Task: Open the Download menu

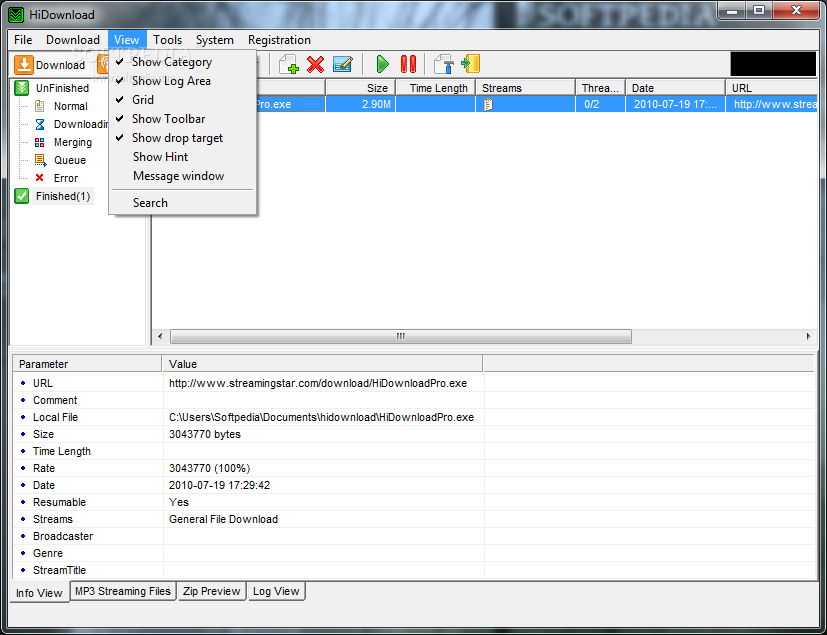Action: [73, 40]
